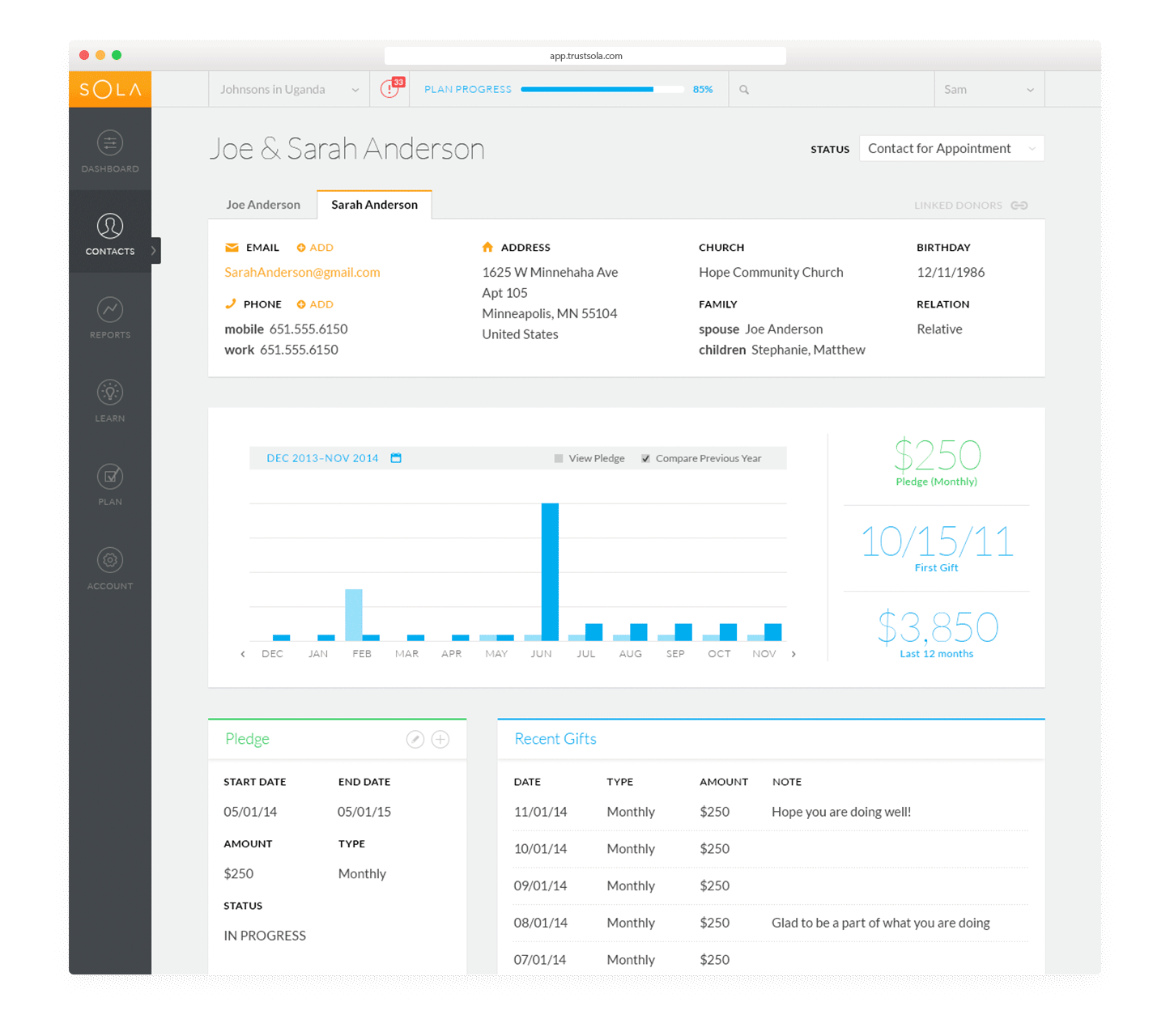Open the Contact for Appointment status dropdown
The width and height of the screenshot is (1170, 1036).
951,148
